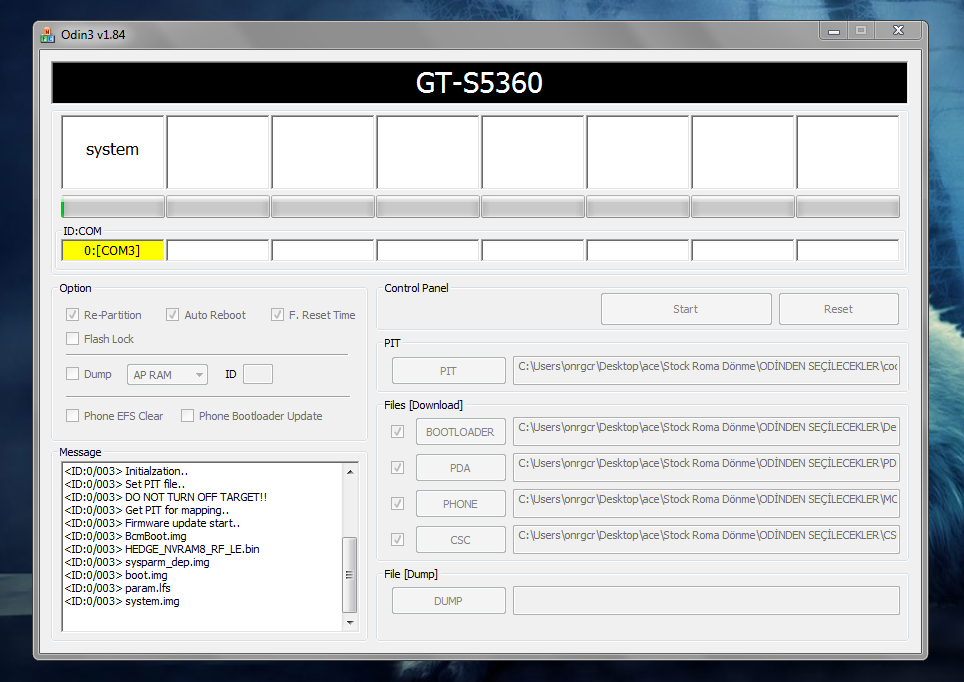Enable the Dump checkbox
This screenshot has height=682, width=964.
[73, 374]
